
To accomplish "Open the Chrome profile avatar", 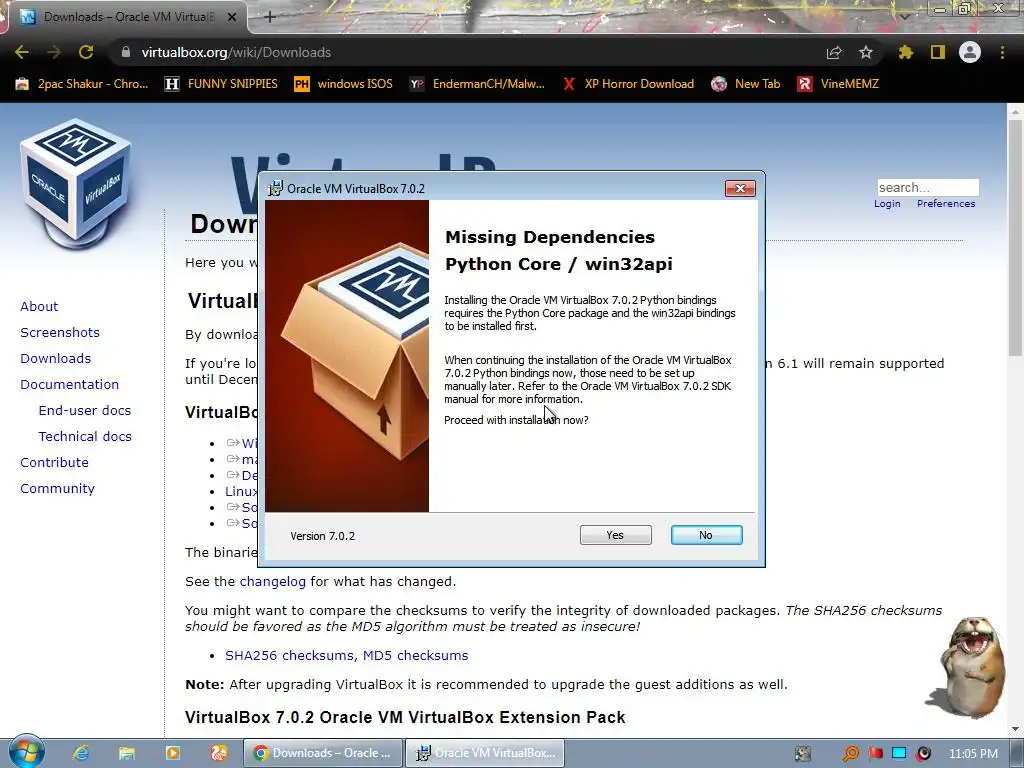I will (970, 52).
